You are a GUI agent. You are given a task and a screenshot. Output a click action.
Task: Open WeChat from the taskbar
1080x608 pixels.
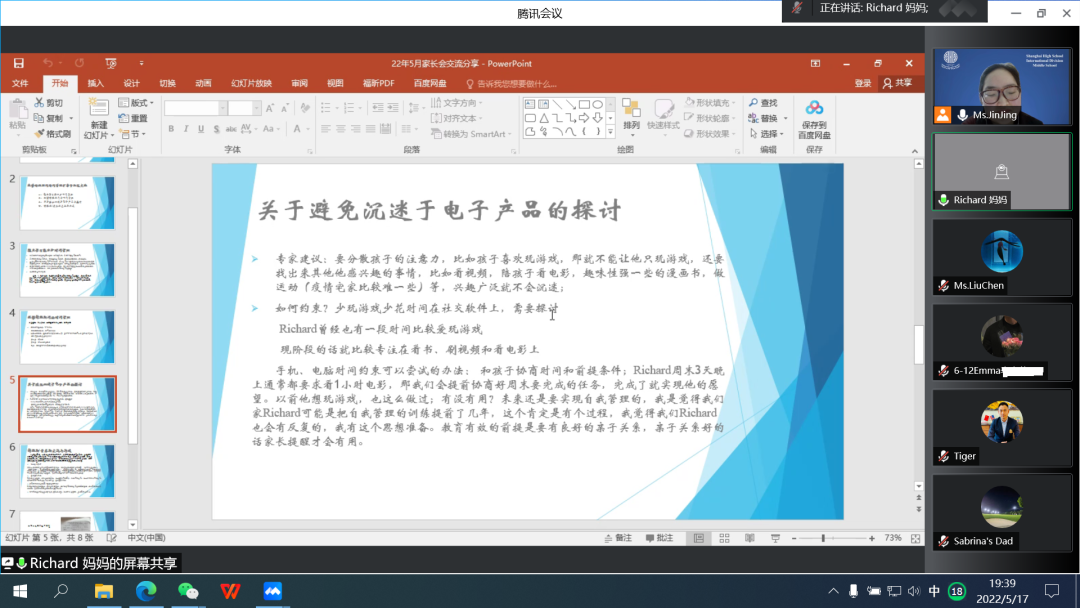[188, 591]
